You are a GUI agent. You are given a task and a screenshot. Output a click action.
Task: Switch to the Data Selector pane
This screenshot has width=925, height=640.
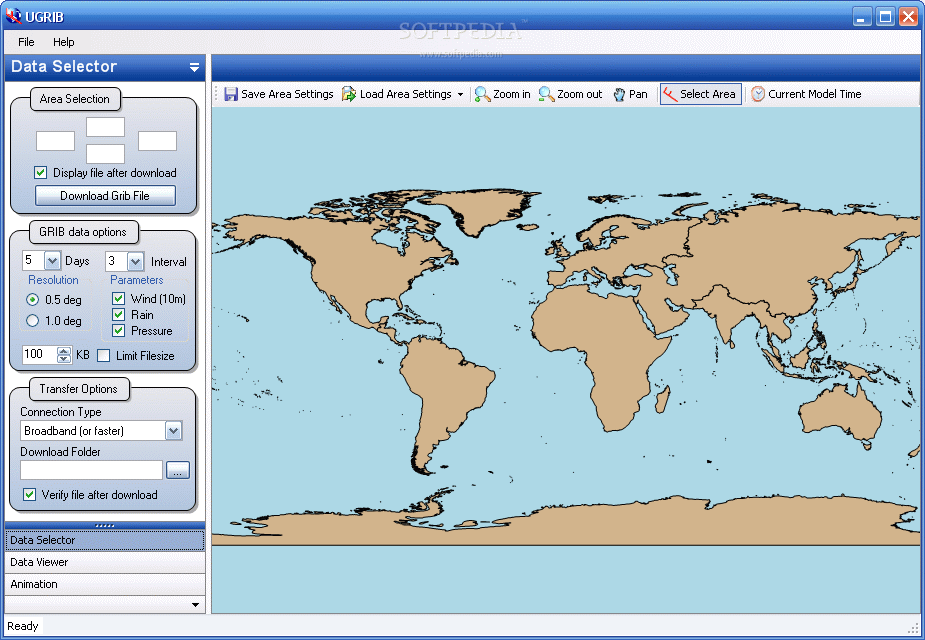pos(105,540)
